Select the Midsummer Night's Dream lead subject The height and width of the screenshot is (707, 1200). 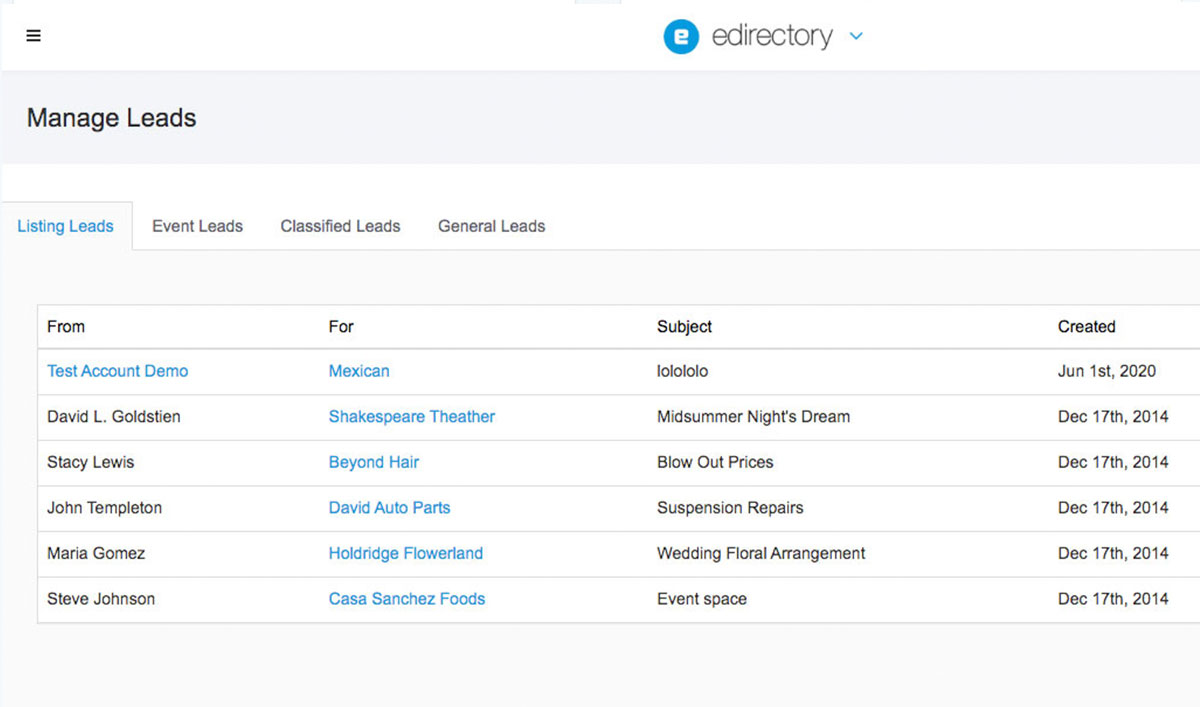(753, 417)
